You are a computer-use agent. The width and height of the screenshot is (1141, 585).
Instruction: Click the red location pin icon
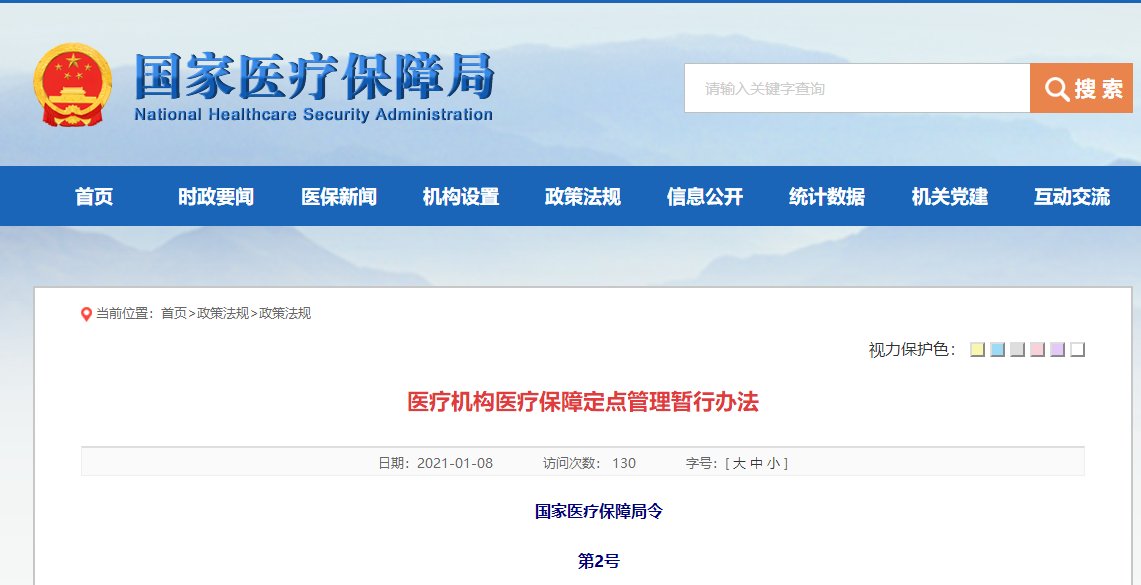[87, 314]
